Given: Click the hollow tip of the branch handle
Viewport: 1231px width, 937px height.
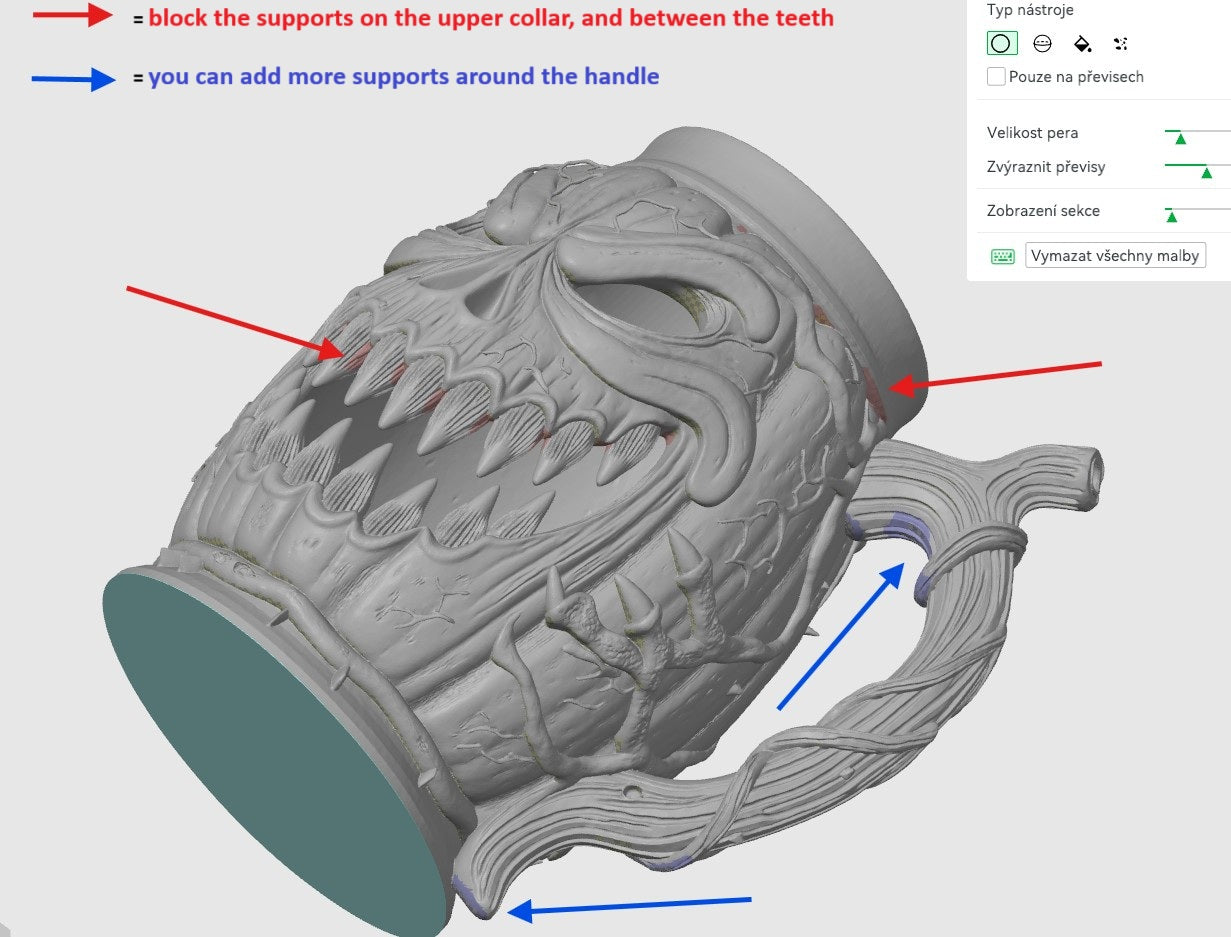Looking at the screenshot, I should point(1093,466).
